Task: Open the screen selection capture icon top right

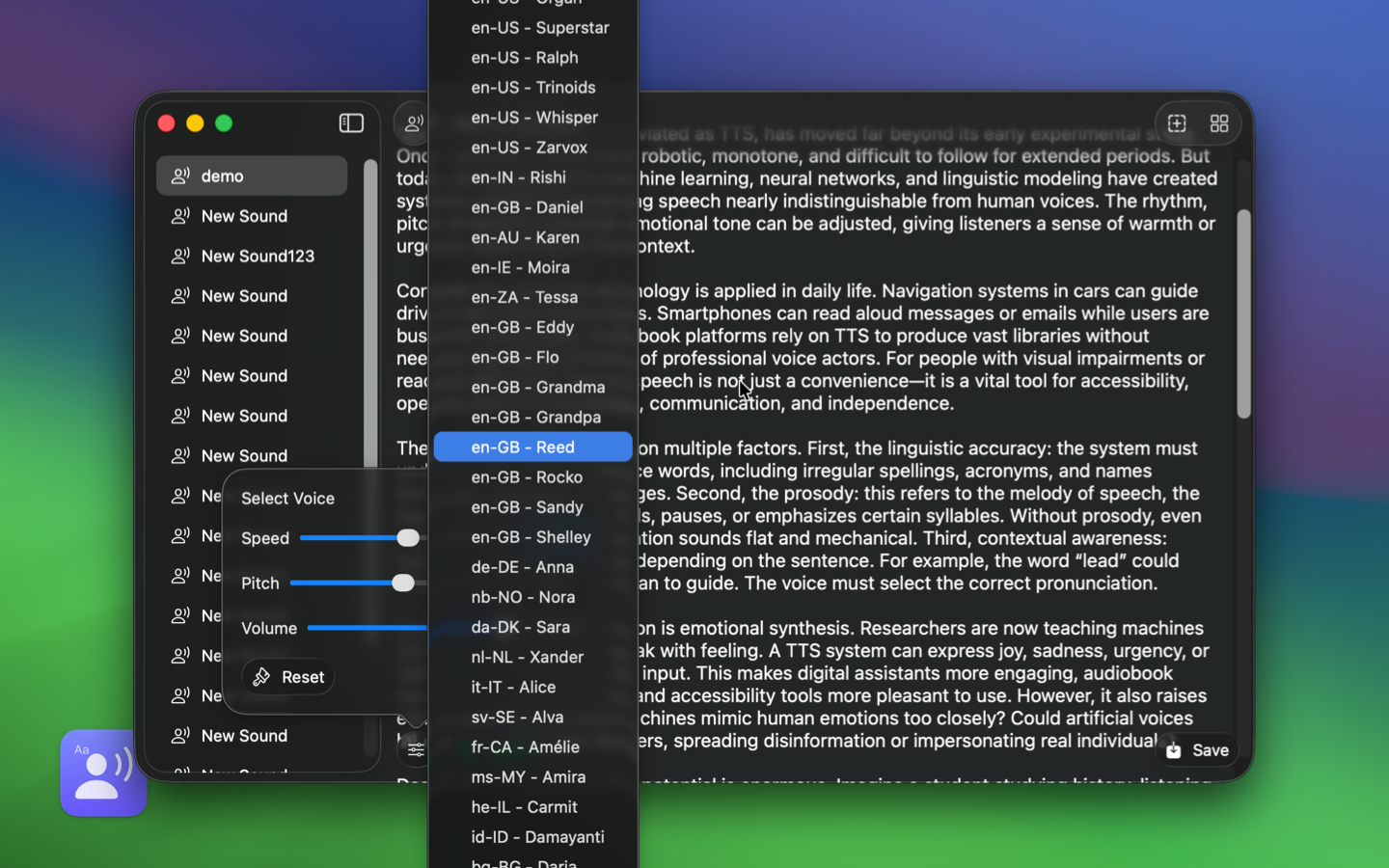Action: pos(1177,122)
